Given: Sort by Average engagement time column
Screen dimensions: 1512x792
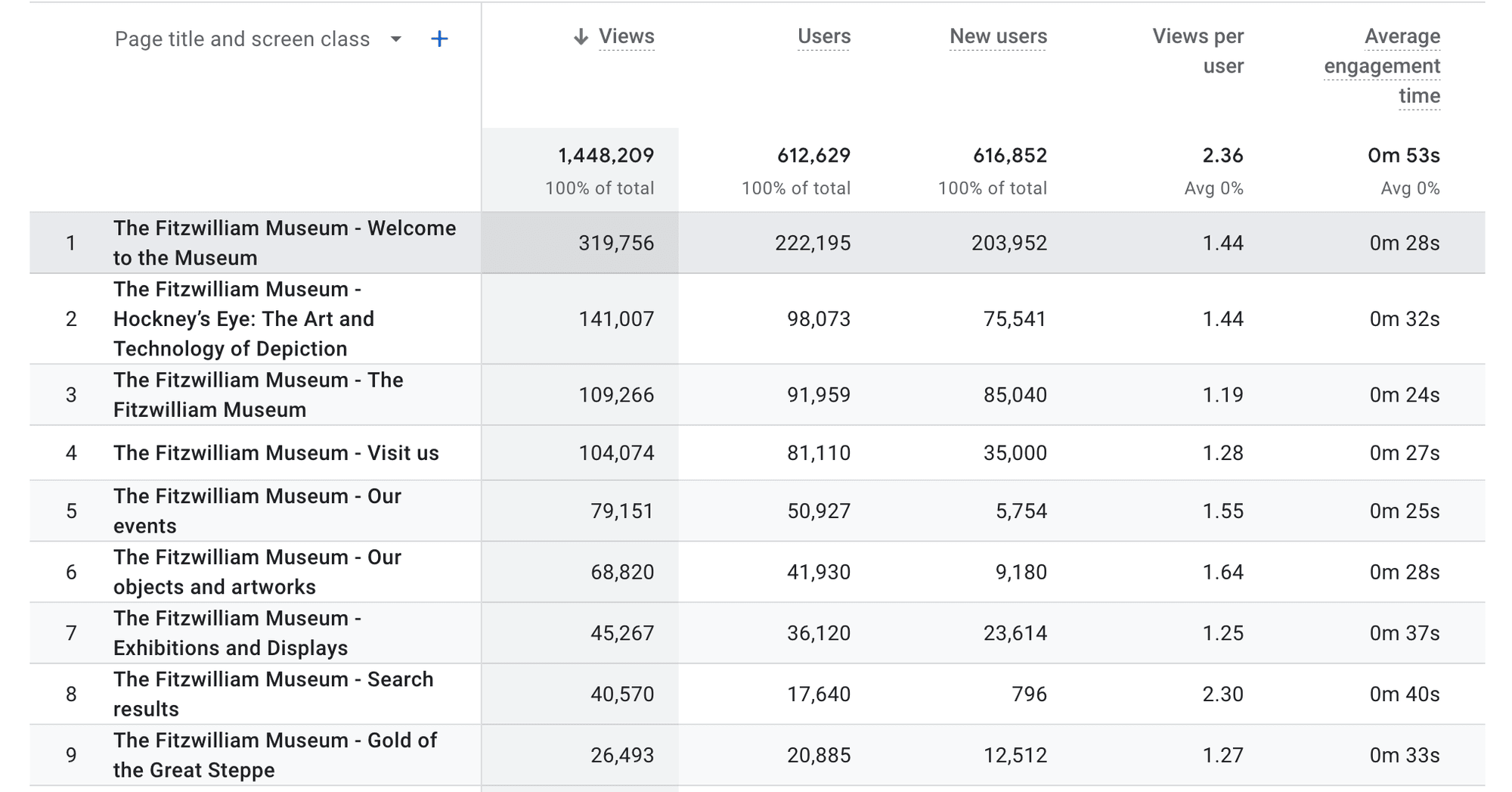Looking at the screenshot, I should coord(1382,66).
